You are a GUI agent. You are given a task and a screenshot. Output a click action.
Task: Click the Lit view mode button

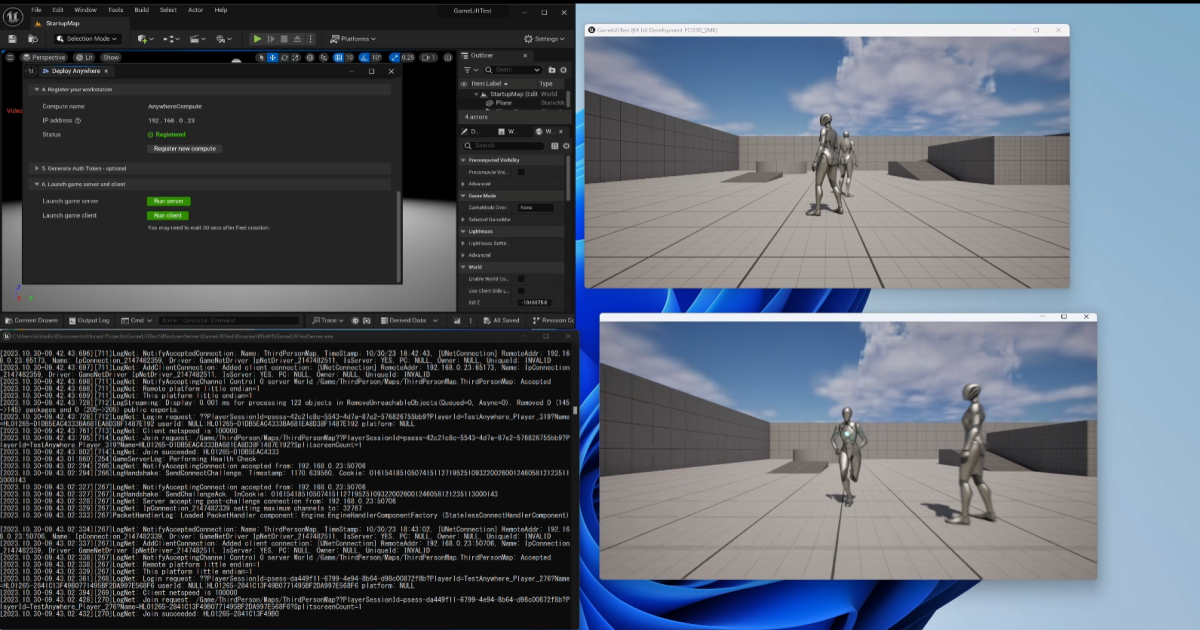(84, 57)
